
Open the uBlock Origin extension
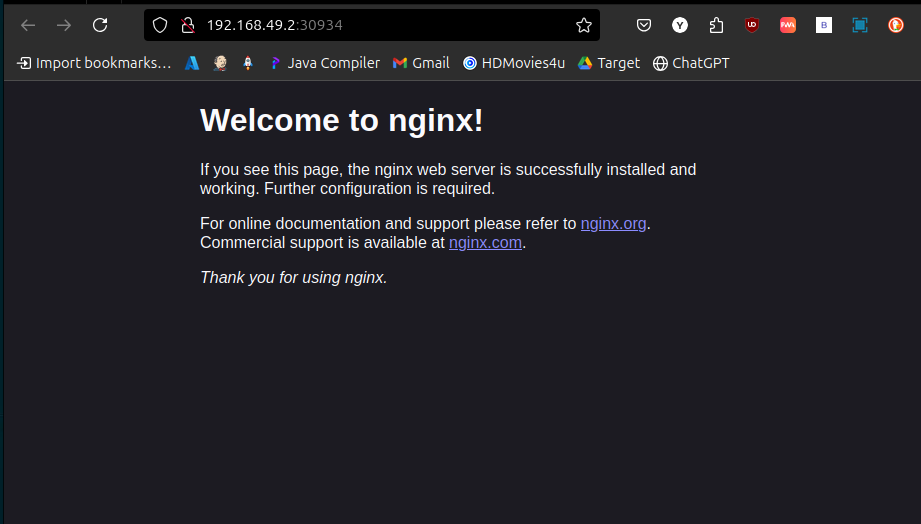point(752,25)
